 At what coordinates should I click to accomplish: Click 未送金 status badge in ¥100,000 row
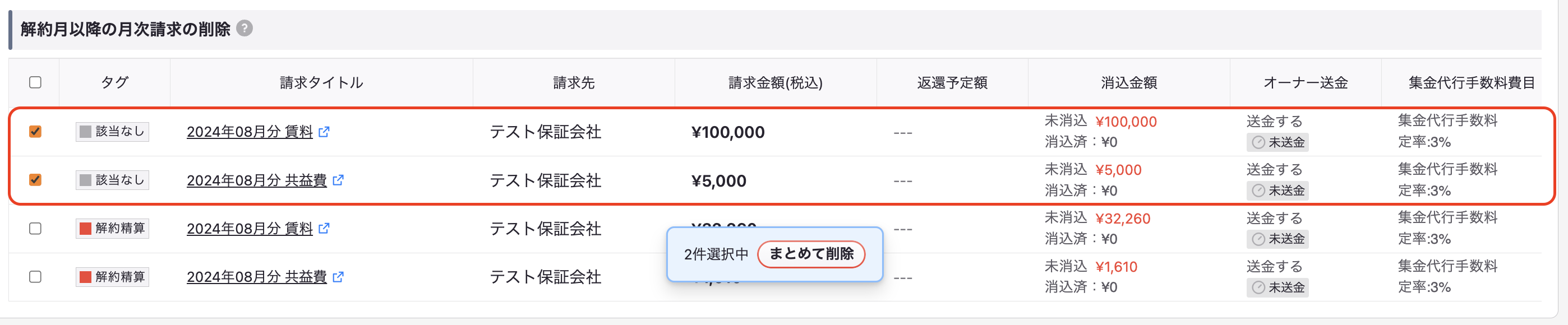1277,142
